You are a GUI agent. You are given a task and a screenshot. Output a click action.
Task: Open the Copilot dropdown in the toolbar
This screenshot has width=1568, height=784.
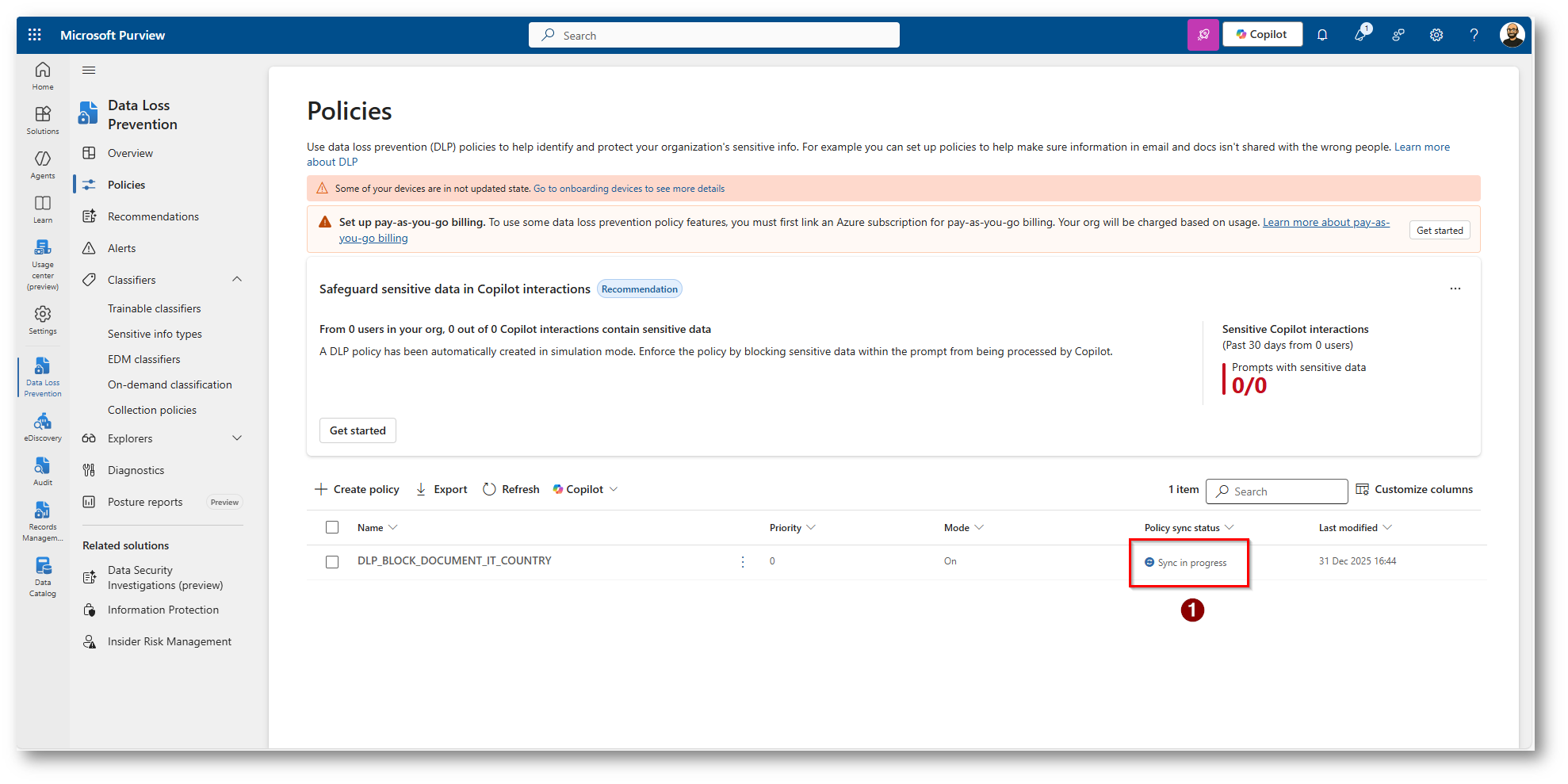585,489
